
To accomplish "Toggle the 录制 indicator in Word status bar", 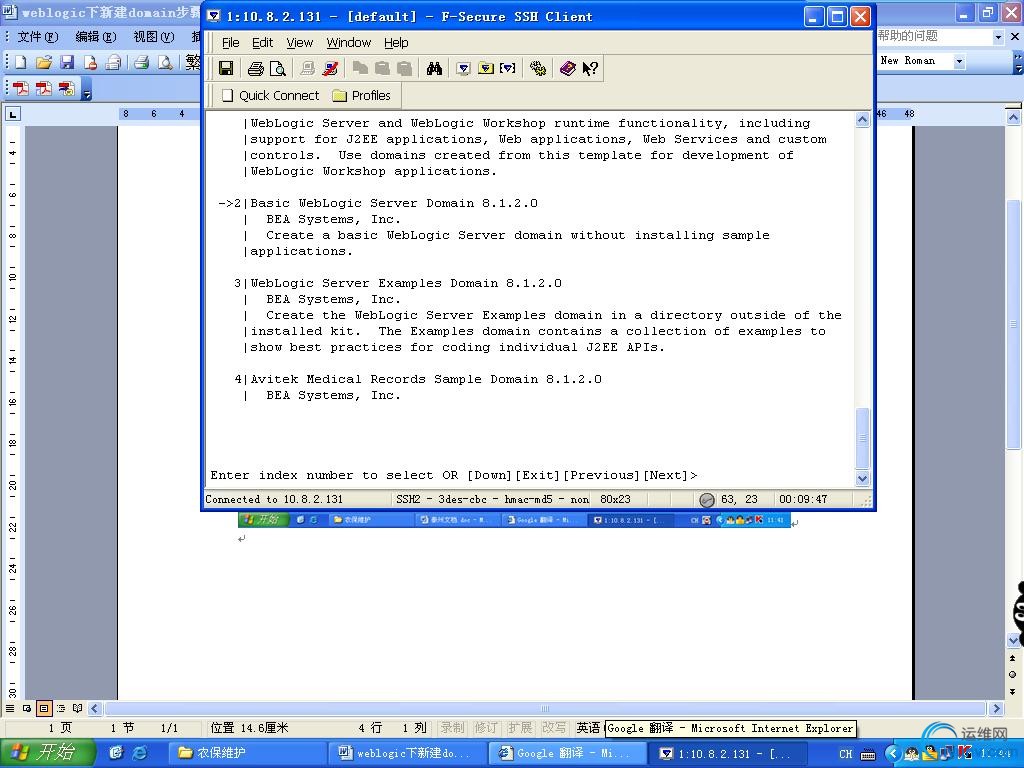I will (x=452, y=728).
